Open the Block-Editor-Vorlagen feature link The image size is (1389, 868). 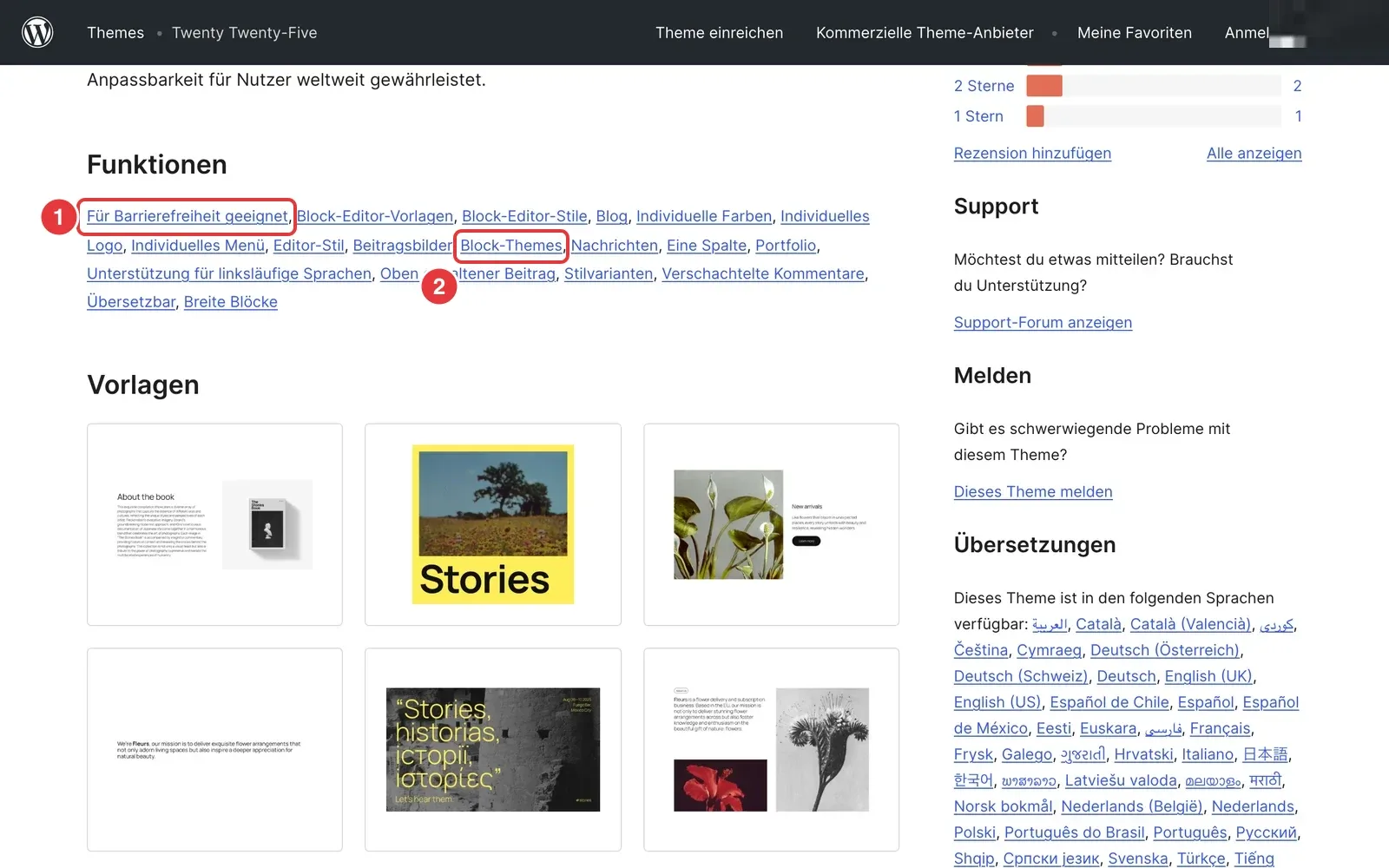[375, 216]
